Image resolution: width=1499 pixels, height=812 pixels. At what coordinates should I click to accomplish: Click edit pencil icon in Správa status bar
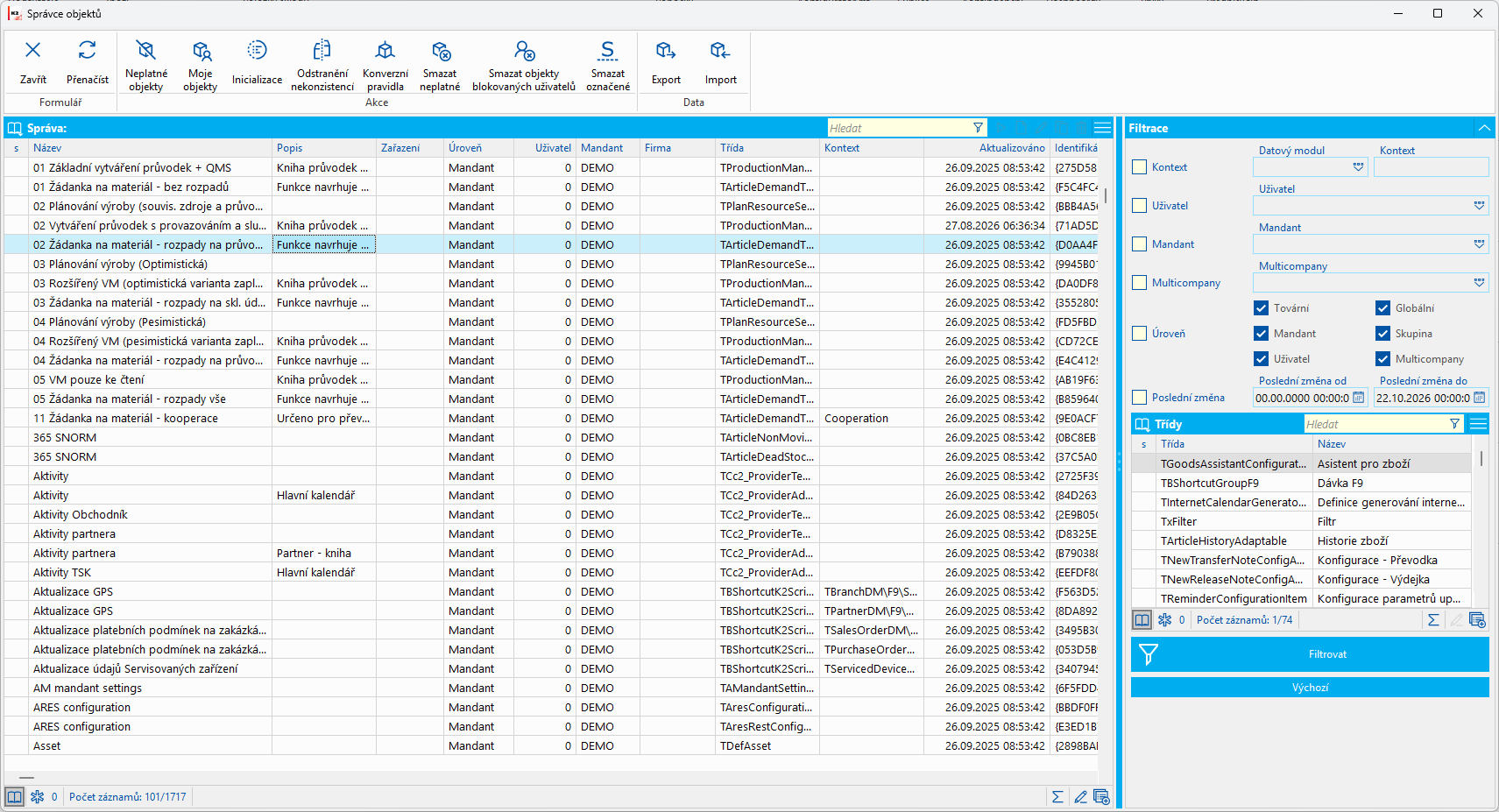tap(1080, 796)
